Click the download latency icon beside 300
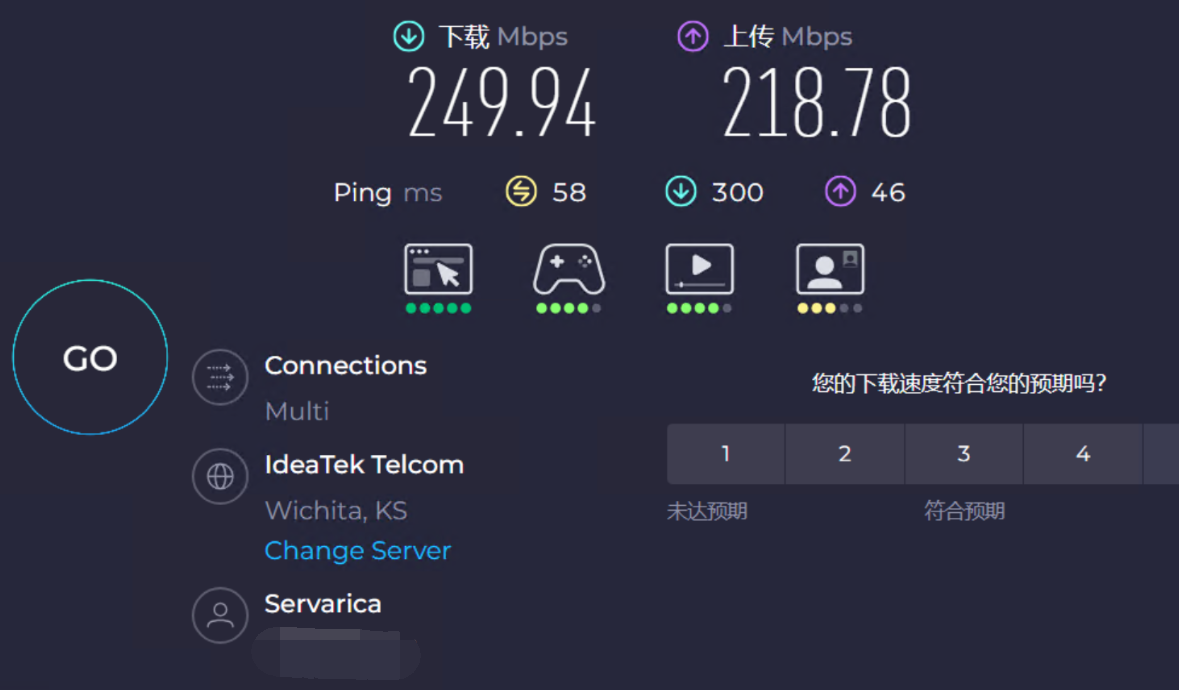 point(681,191)
